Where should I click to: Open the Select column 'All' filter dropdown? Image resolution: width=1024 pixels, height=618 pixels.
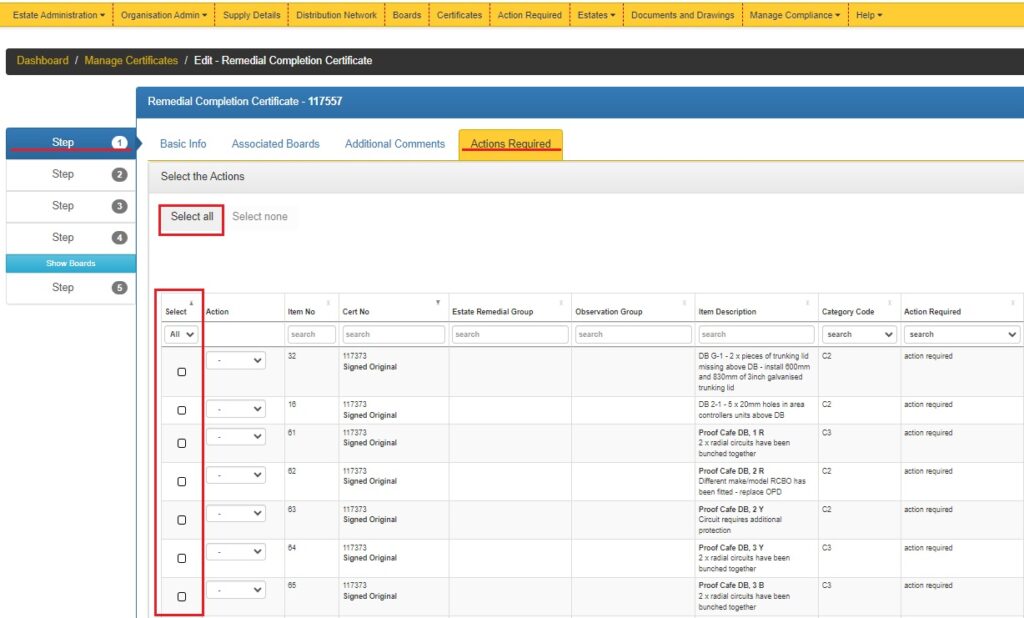click(181, 335)
